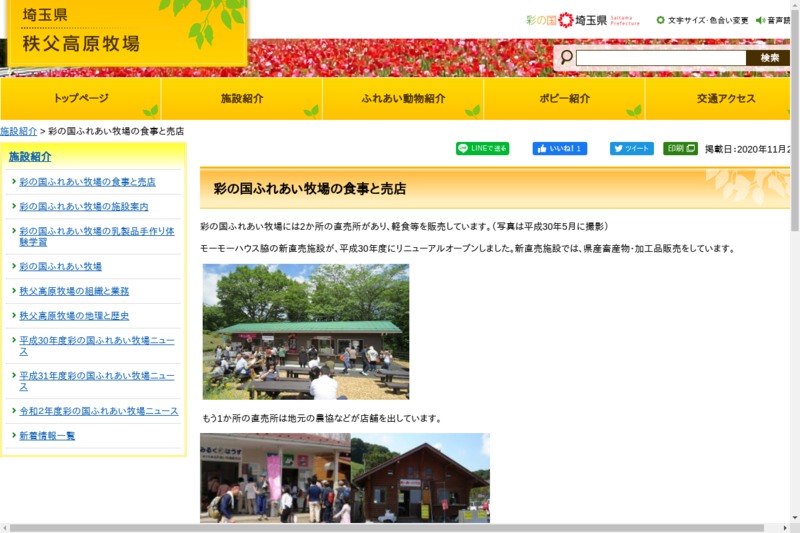Click the LINEで送る share button
Viewport: 800px width, 533px height.
click(x=482, y=149)
